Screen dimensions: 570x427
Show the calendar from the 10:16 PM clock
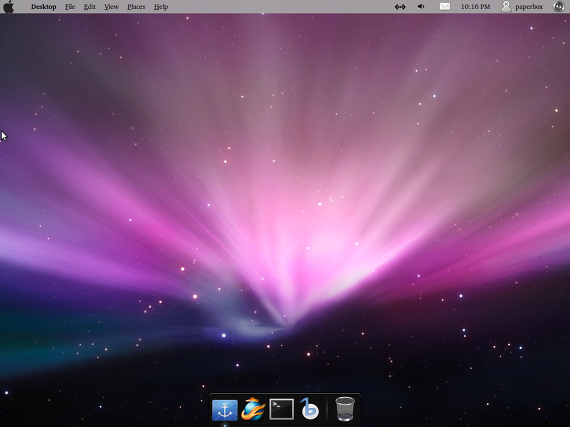pyautogui.click(x=475, y=7)
